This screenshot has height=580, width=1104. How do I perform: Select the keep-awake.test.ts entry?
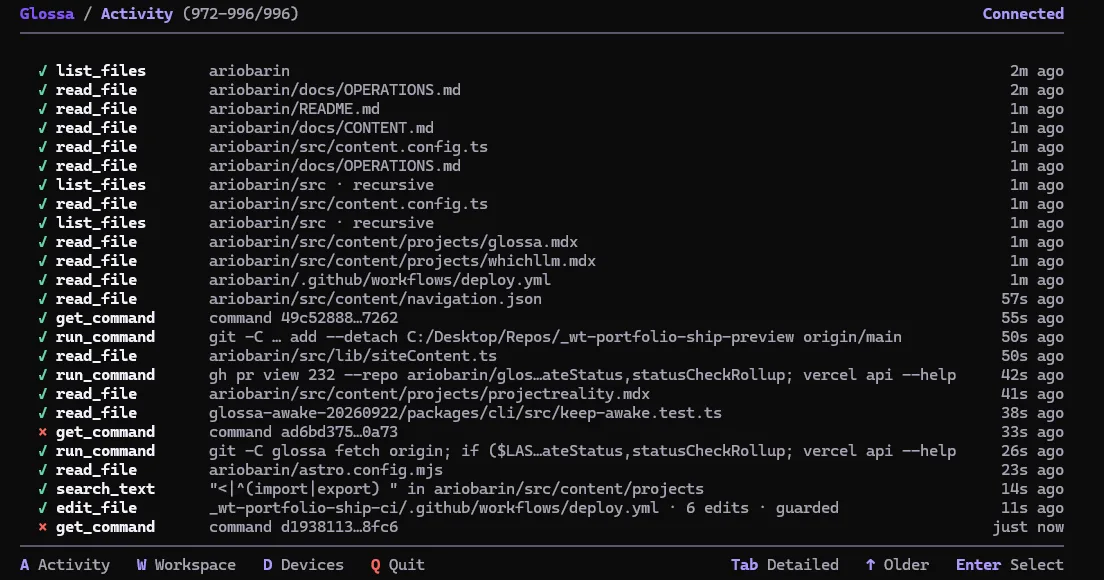[x=551, y=413]
